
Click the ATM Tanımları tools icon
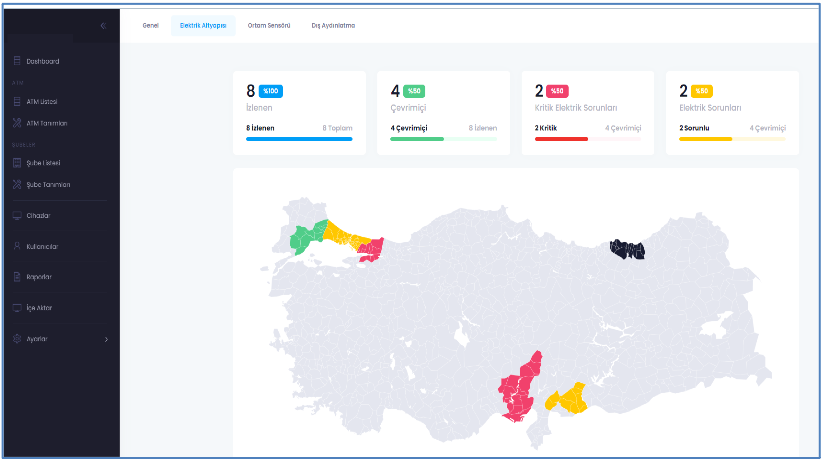(x=17, y=123)
